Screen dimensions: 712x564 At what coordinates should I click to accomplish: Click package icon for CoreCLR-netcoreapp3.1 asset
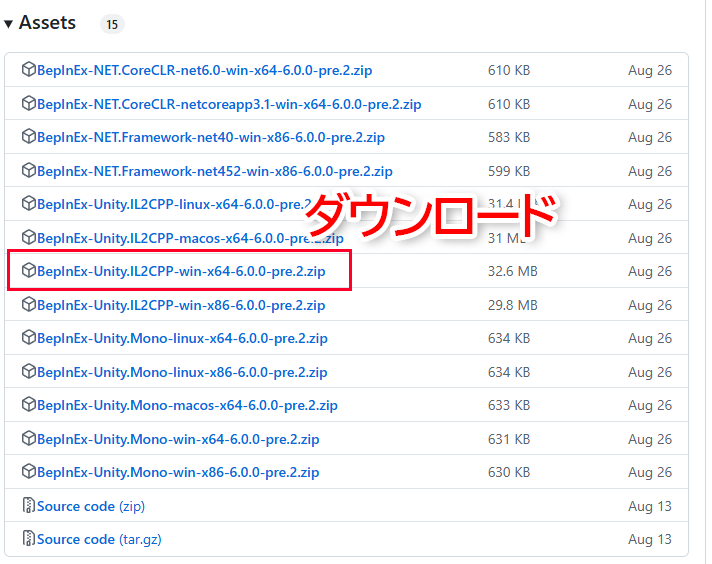[29, 104]
